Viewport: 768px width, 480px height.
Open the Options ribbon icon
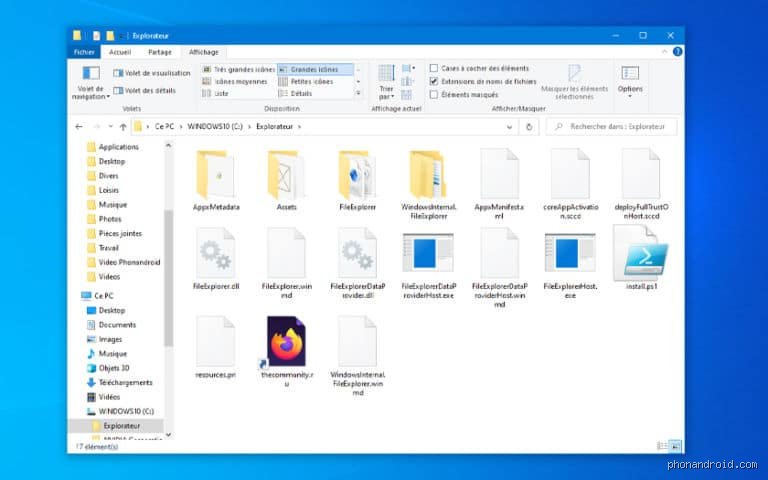point(630,73)
